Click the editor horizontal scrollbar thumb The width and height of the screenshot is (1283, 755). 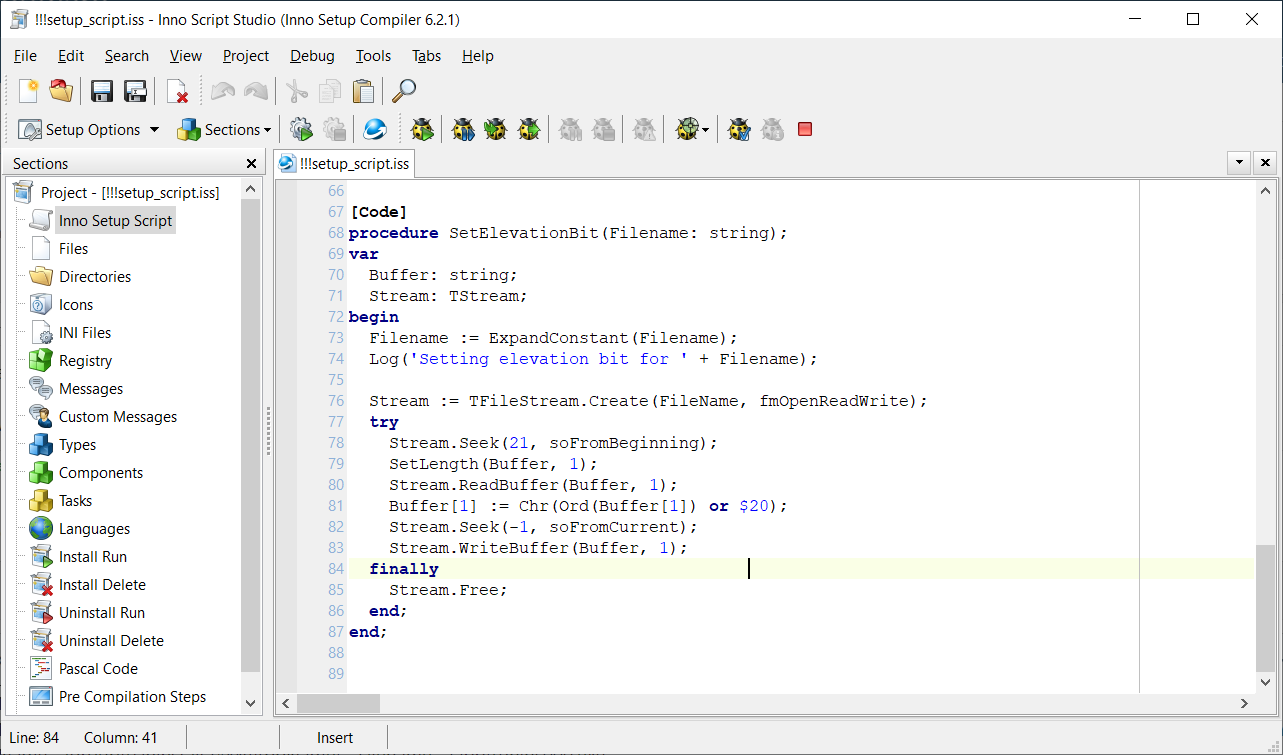[x=340, y=704]
